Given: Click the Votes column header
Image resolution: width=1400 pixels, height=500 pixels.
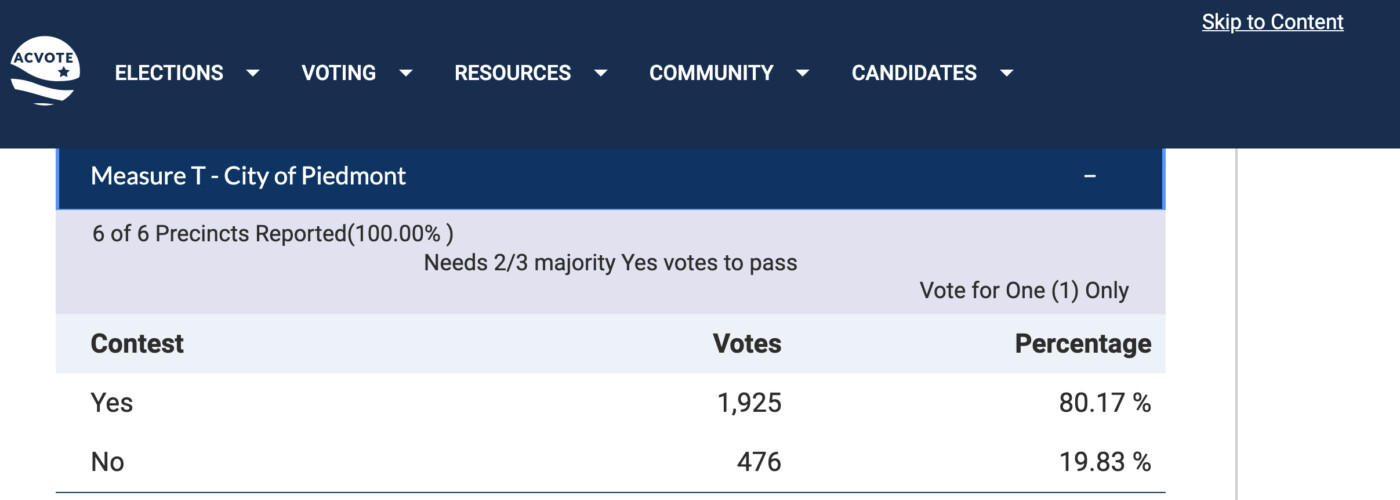Looking at the screenshot, I should (x=747, y=344).
